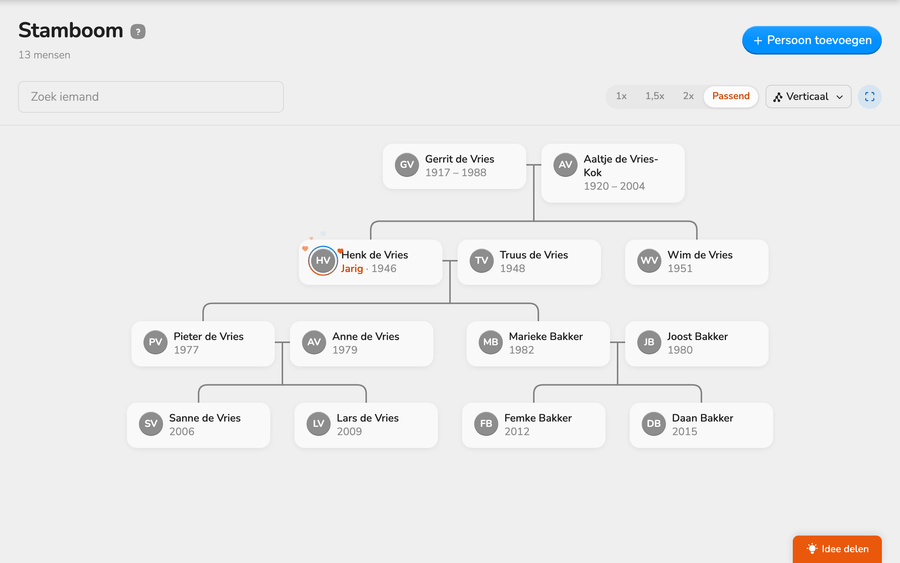Click the Persoon toevoegen button
Viewport: 900px width, 563px height.
coord(812,40)
